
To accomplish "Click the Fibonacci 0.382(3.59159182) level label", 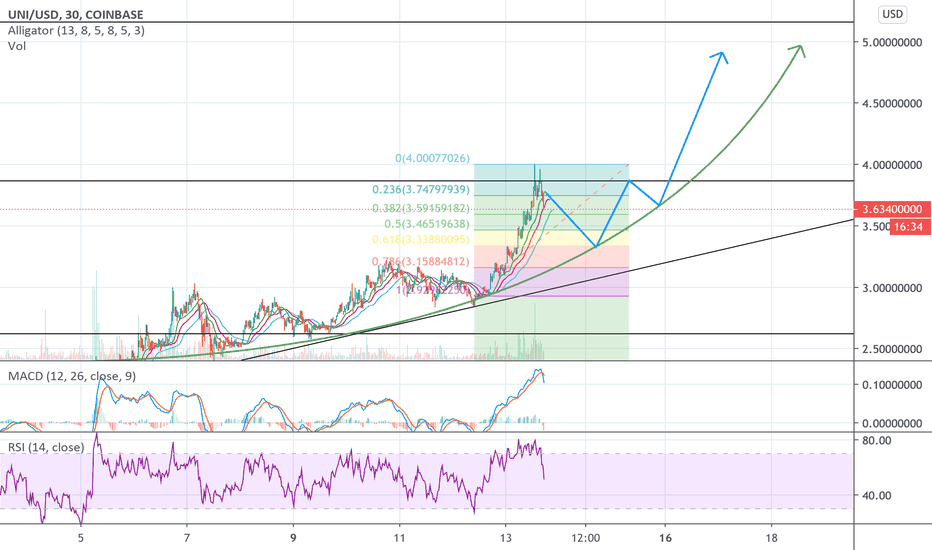I will [421, 208].
